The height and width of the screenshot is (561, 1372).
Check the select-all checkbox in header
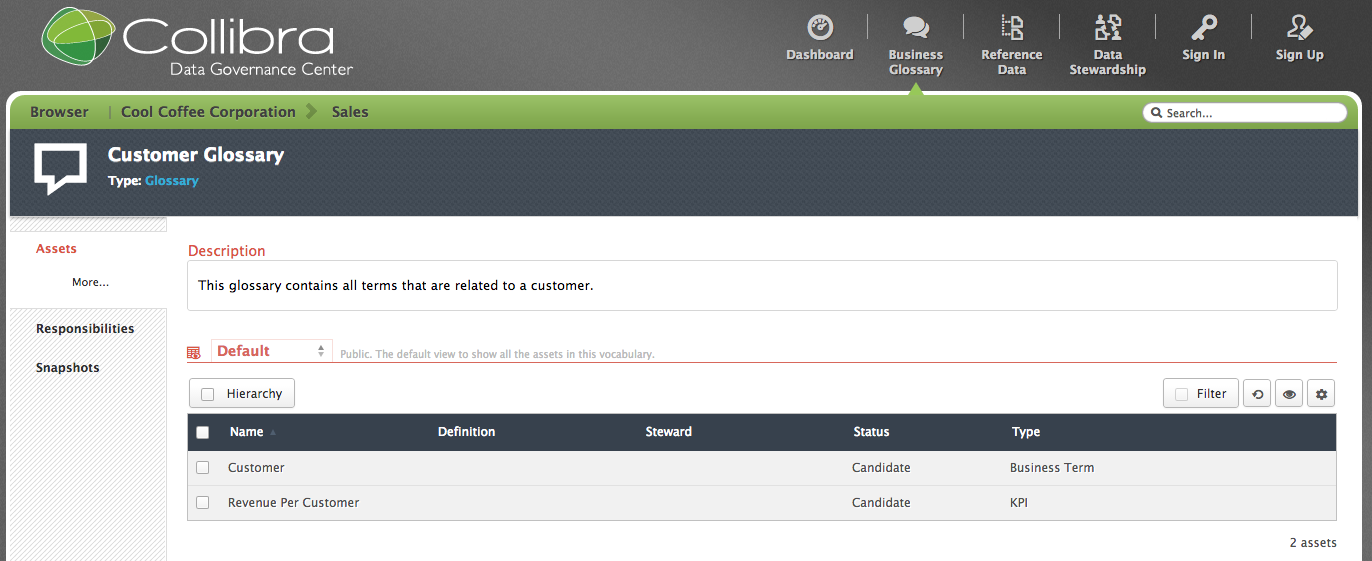coord(203,432)
